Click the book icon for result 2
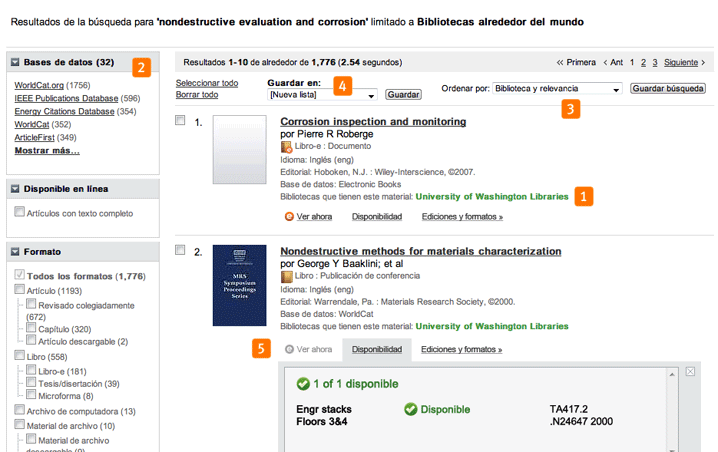718x452 pixels. point(287,275)
